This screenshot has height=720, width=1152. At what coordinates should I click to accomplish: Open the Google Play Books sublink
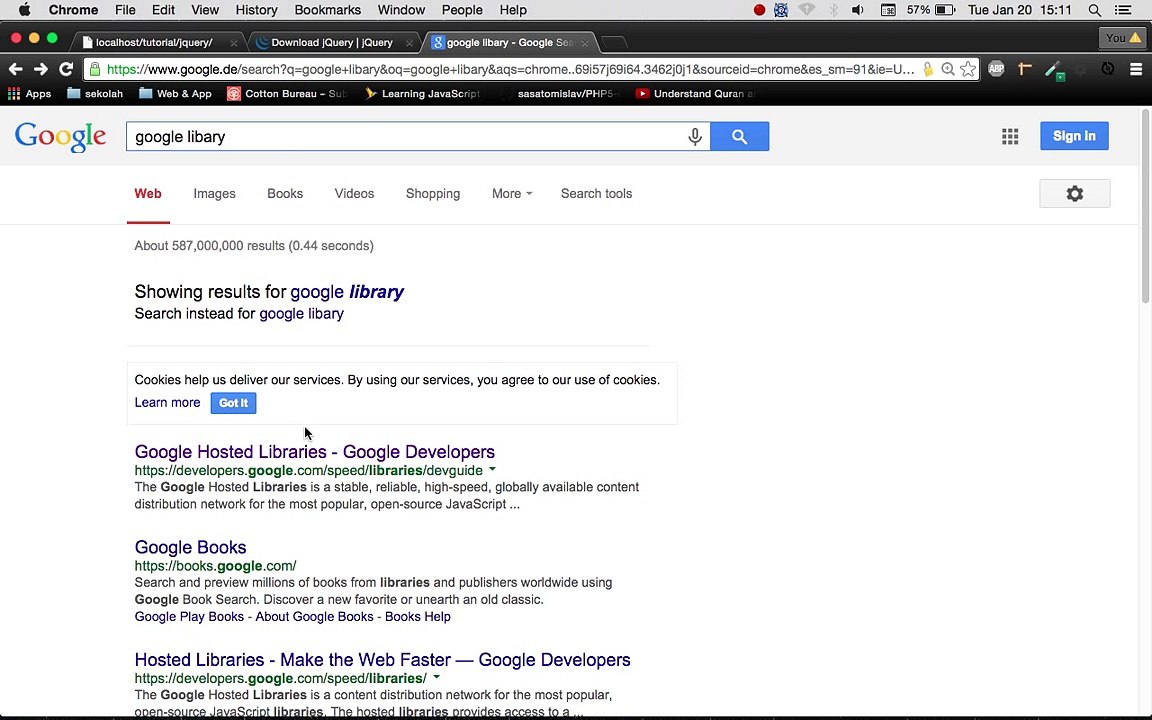pyautogui.click(x=189, y=617)
